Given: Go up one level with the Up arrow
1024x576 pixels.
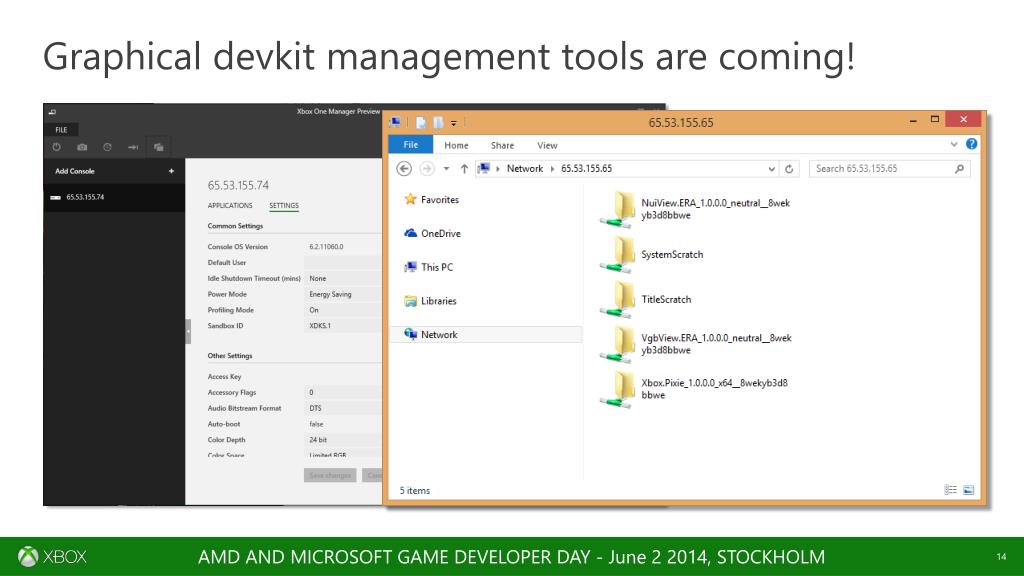Looking at the screenshot, I should [x=464, y=168].
